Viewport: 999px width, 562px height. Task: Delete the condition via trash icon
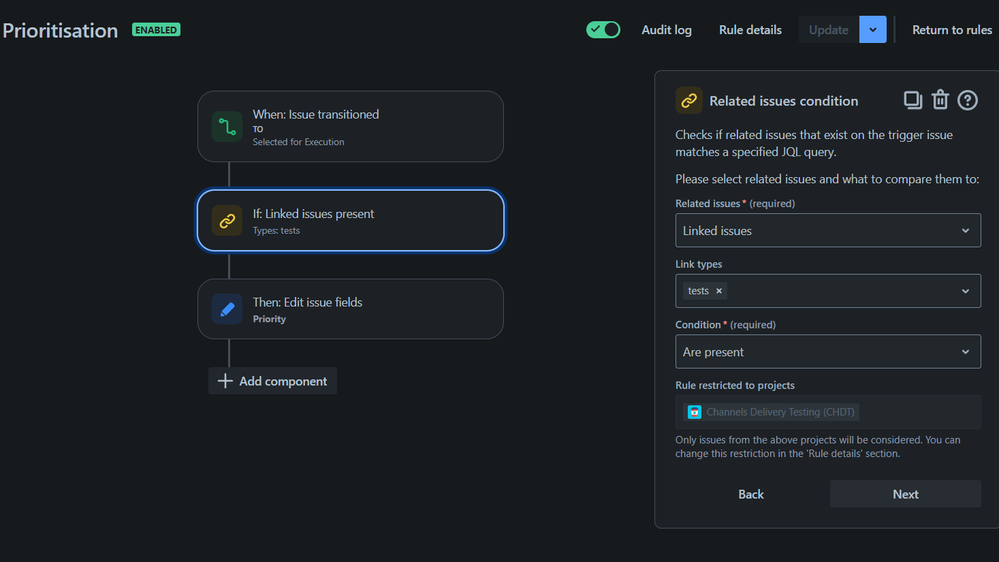(940, 100)
